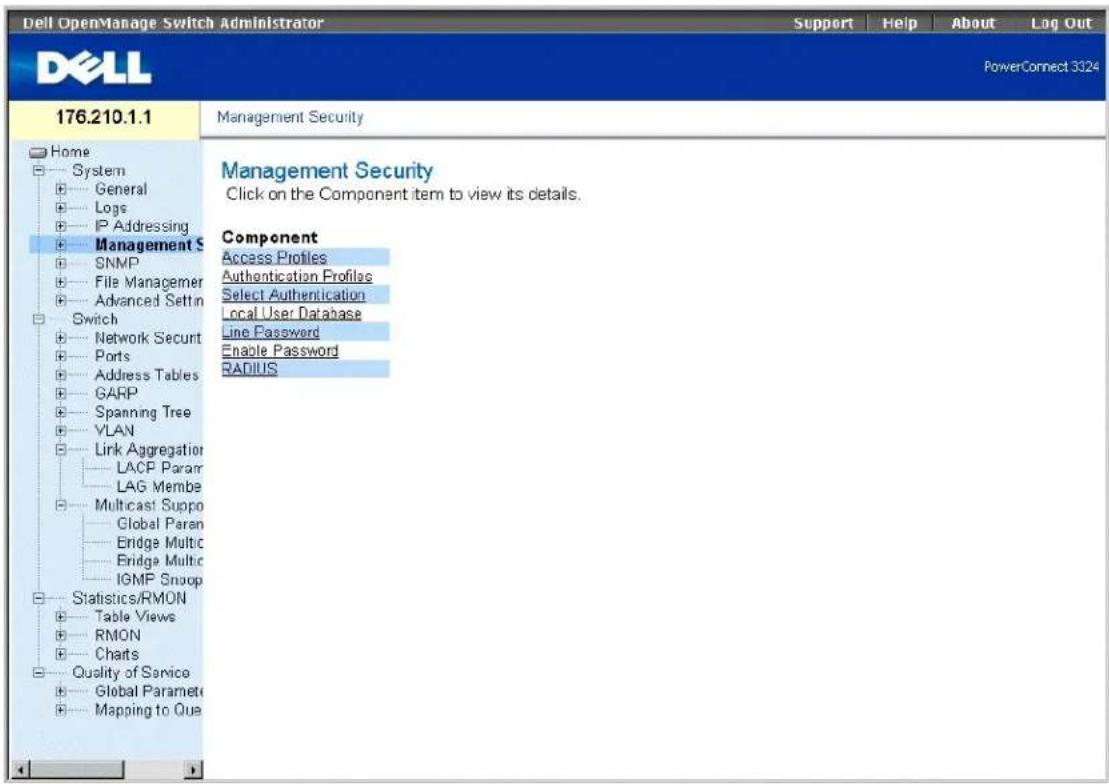Expand the Global Parameters QoS node
Image resolution: width=1109 pixels, height=784 pixels.
61,691
